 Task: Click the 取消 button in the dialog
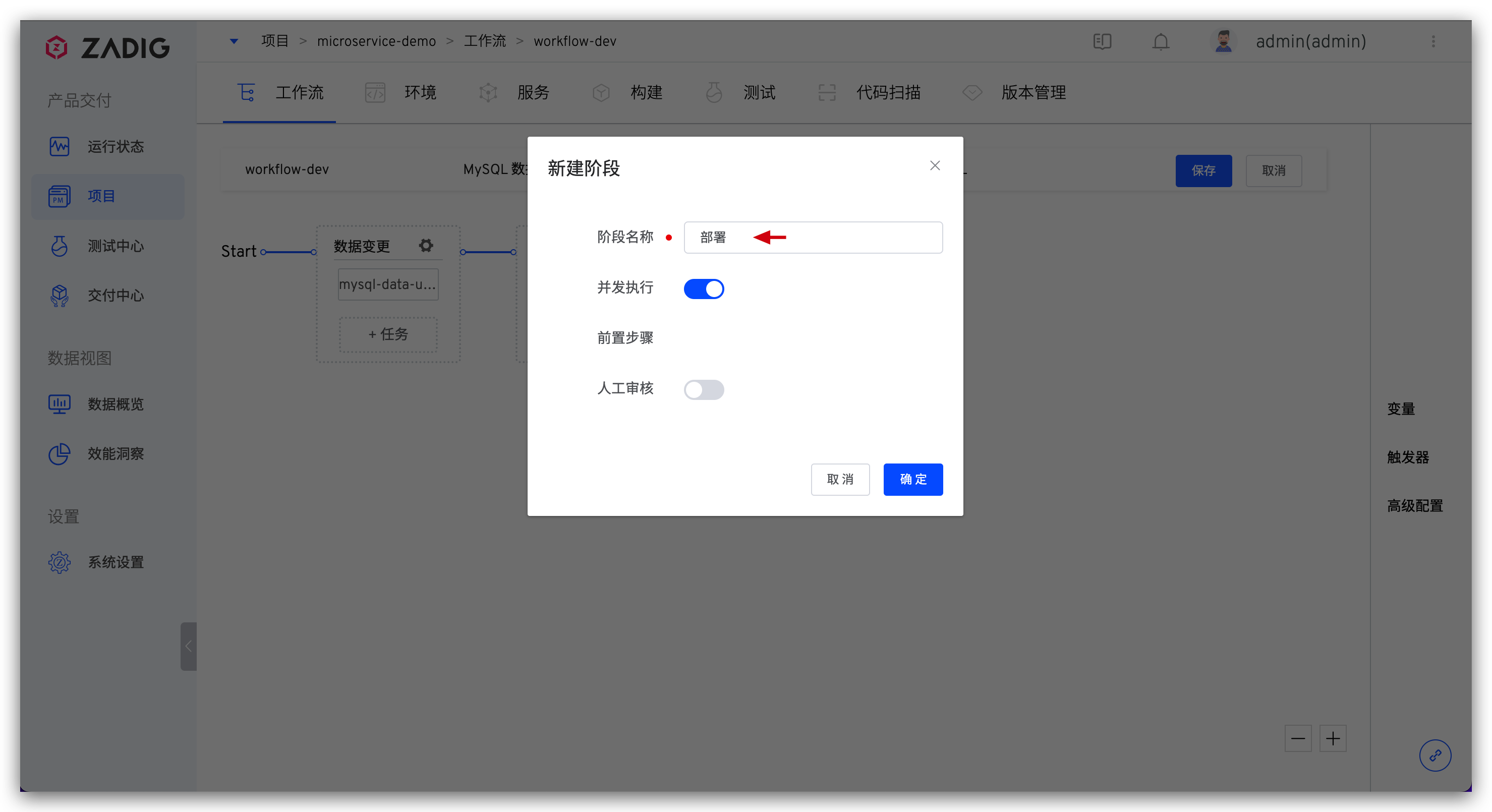coord(840,479)
